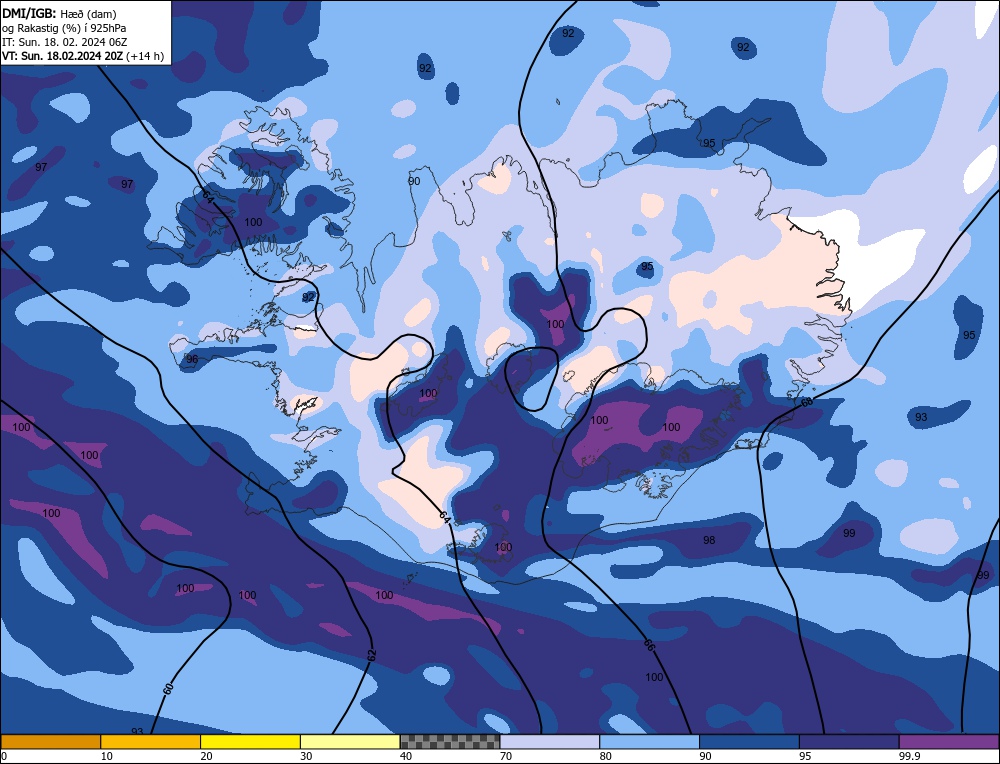Click the '96' humidity value on the map
Image resolution: width=1000 pixels, height=764 pixels.
[192, 359]
